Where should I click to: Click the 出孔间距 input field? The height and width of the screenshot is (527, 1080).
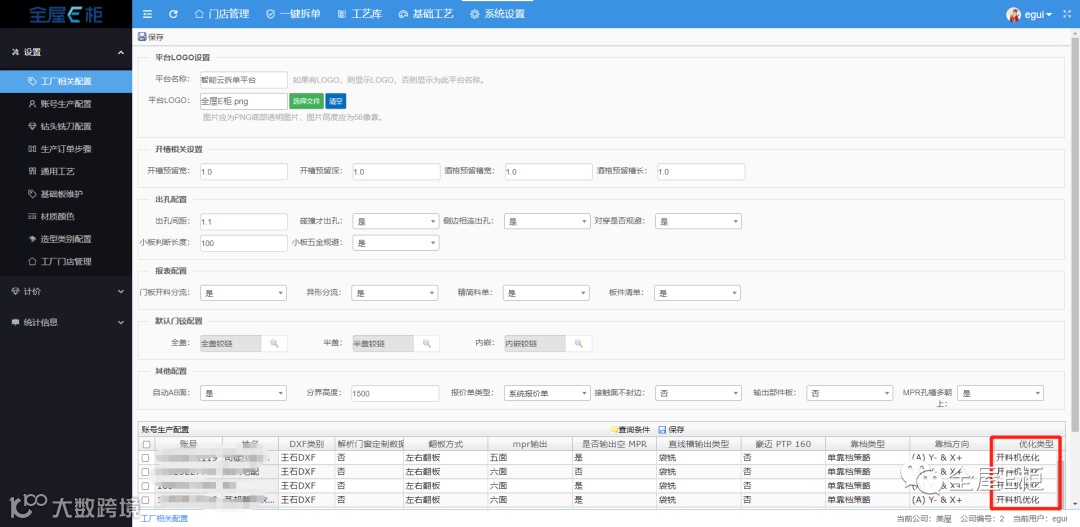243,221
